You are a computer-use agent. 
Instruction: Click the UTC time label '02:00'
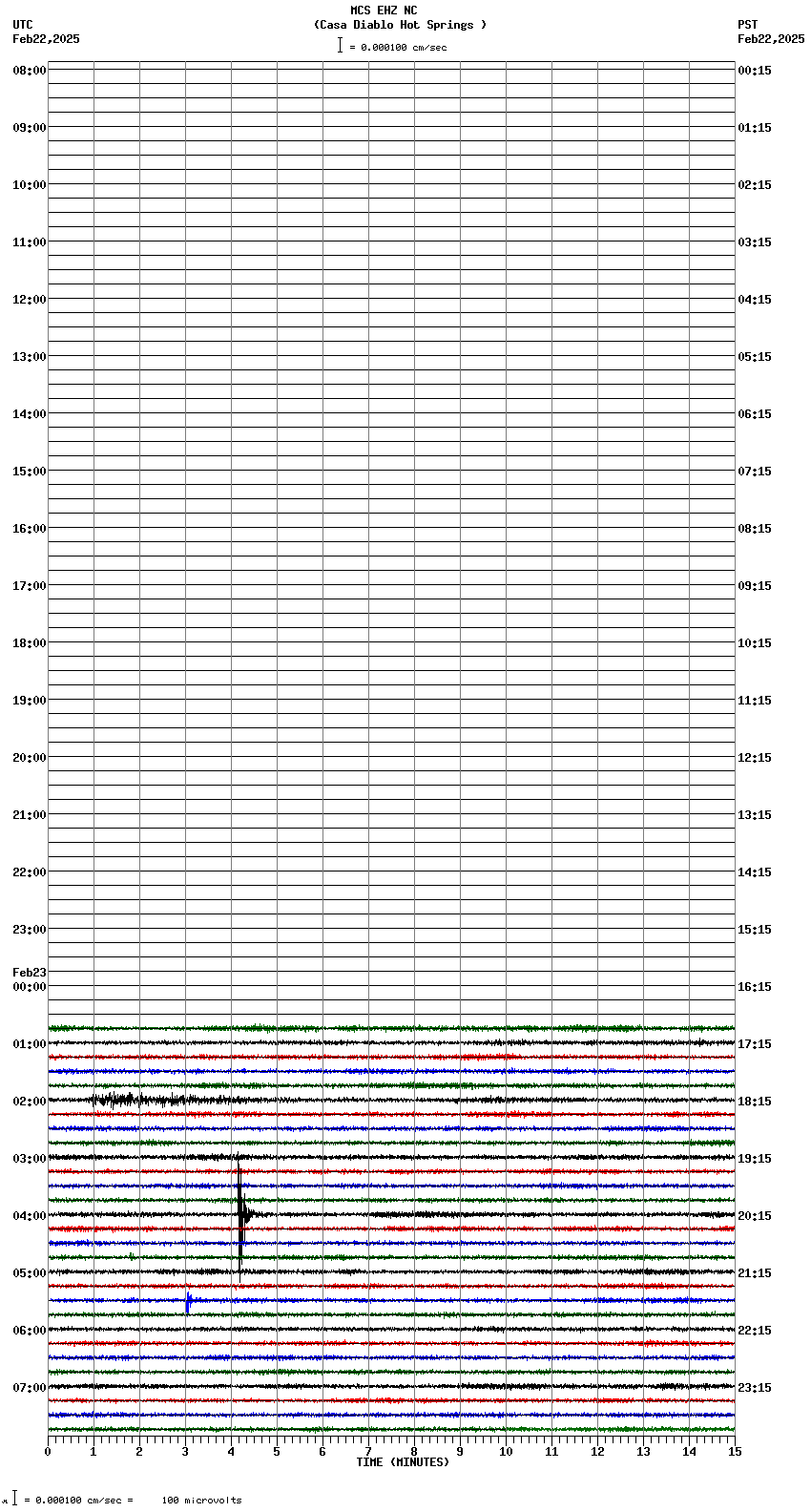click(30, 1102)
